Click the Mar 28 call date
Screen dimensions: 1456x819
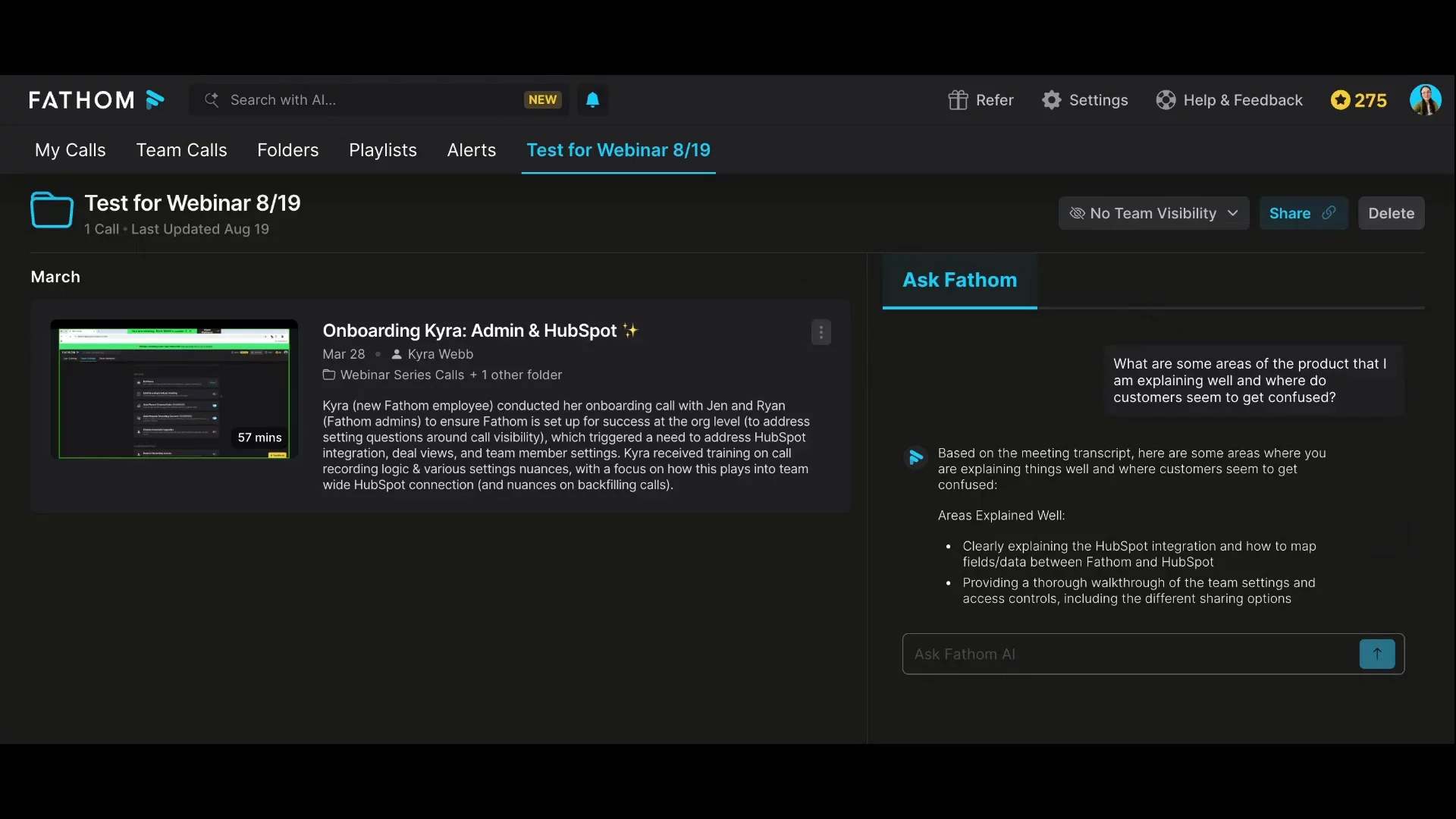[344, 354]
